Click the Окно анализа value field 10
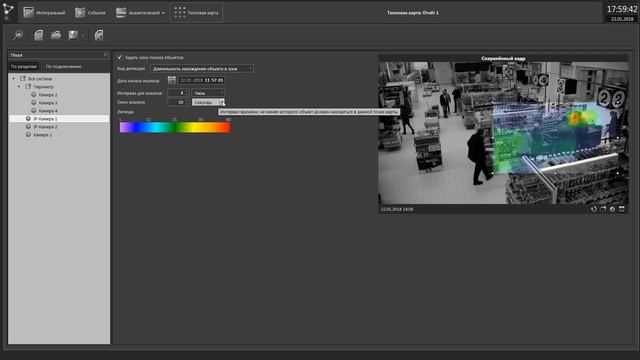Viewport: 640px width, 360px height. [178, 102]
